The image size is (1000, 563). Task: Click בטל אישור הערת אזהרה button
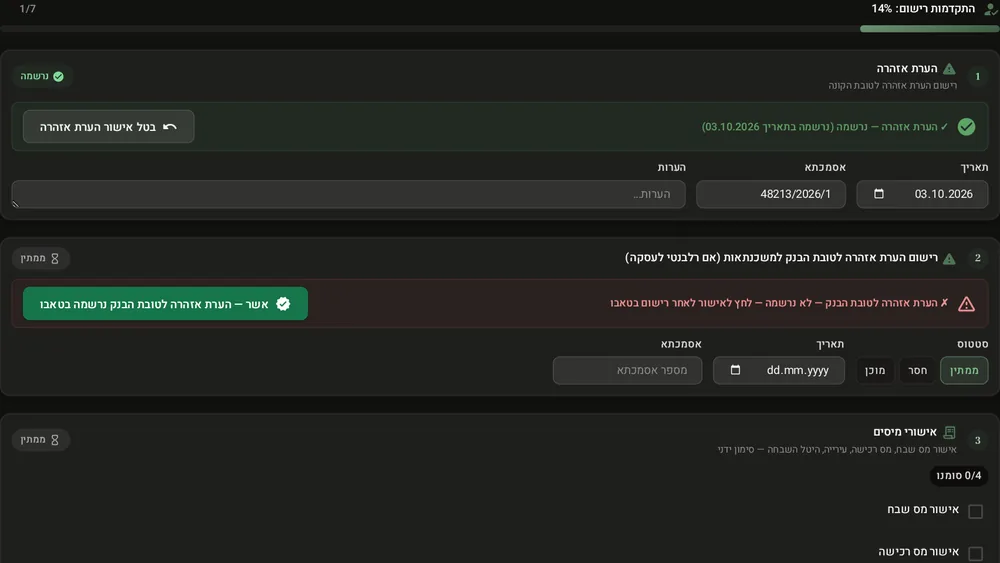(x=108, y=127)
